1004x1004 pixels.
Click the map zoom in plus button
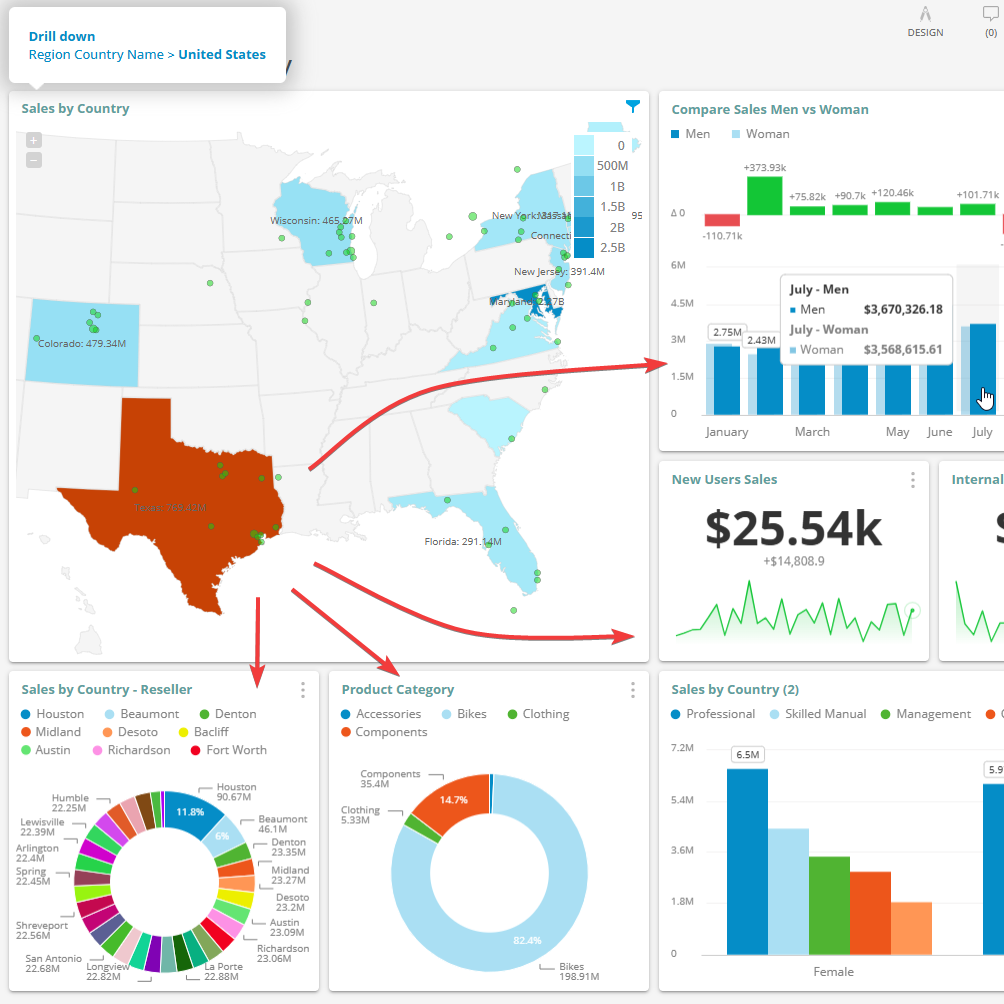click(x=34, y=141)
